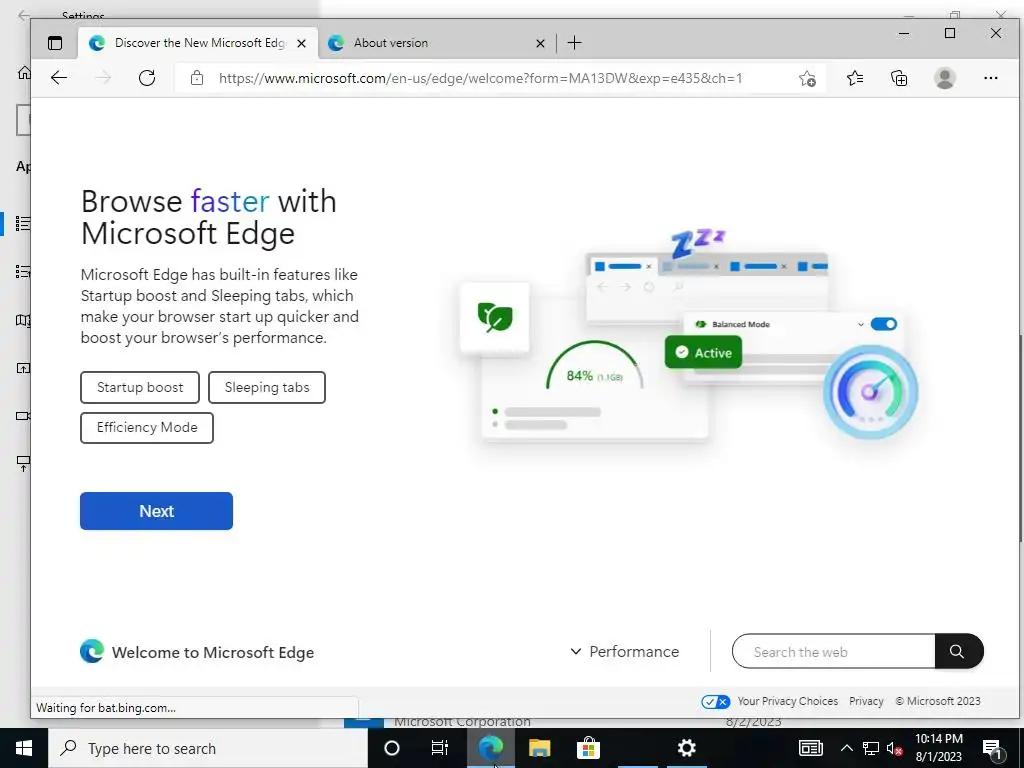
Task: Select the Discover the New Microsoft Edge tab
Action: click(198, 43)
